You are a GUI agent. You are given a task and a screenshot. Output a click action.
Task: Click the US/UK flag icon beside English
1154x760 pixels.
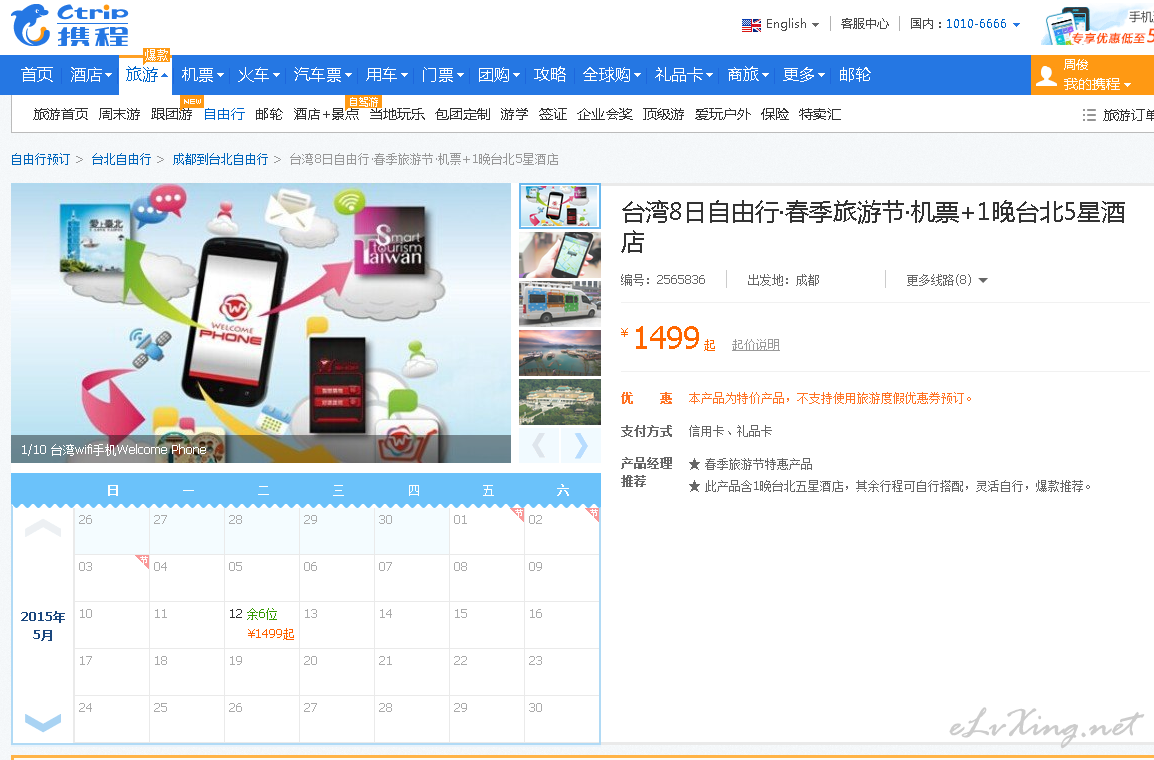point(751,25)
